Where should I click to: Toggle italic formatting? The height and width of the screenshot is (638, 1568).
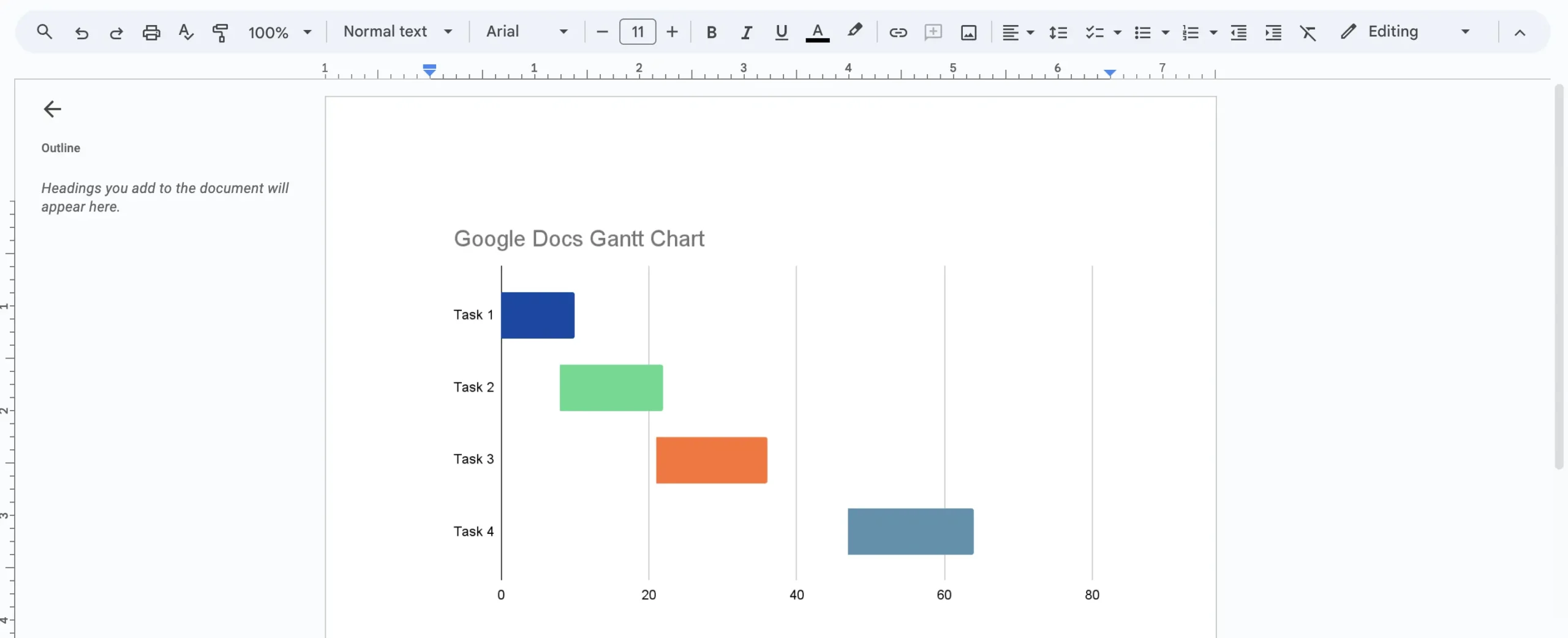click(x=746, y=32)
